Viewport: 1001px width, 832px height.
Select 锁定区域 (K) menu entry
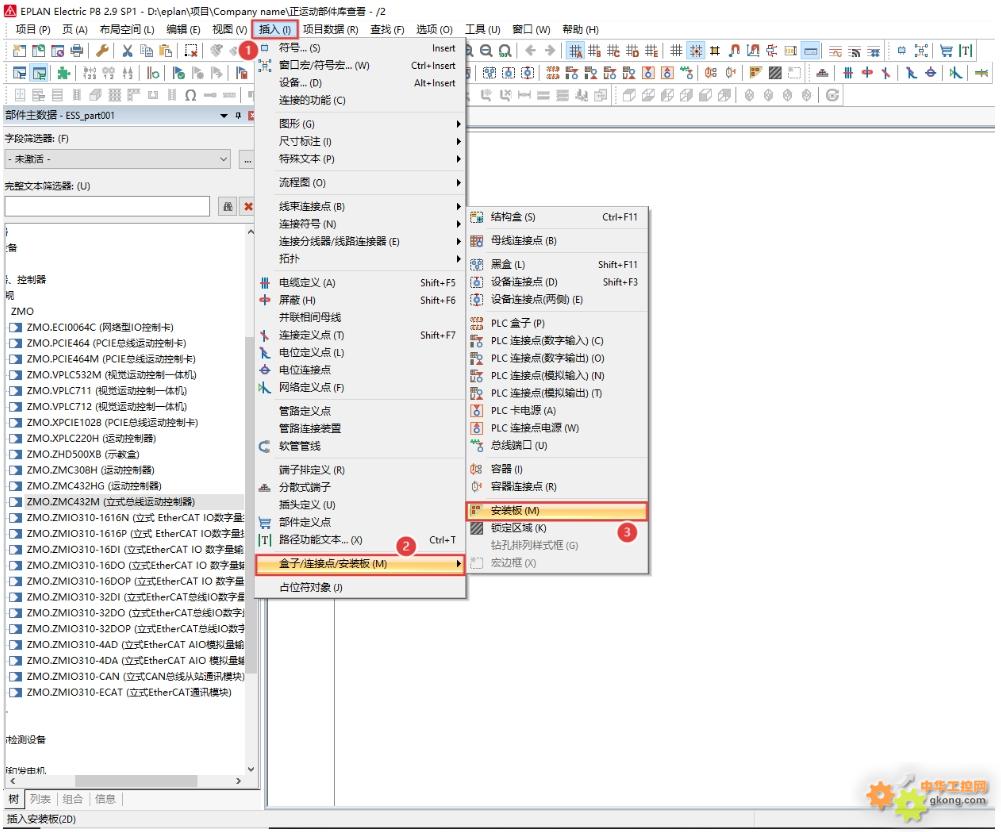click(557, 528)
